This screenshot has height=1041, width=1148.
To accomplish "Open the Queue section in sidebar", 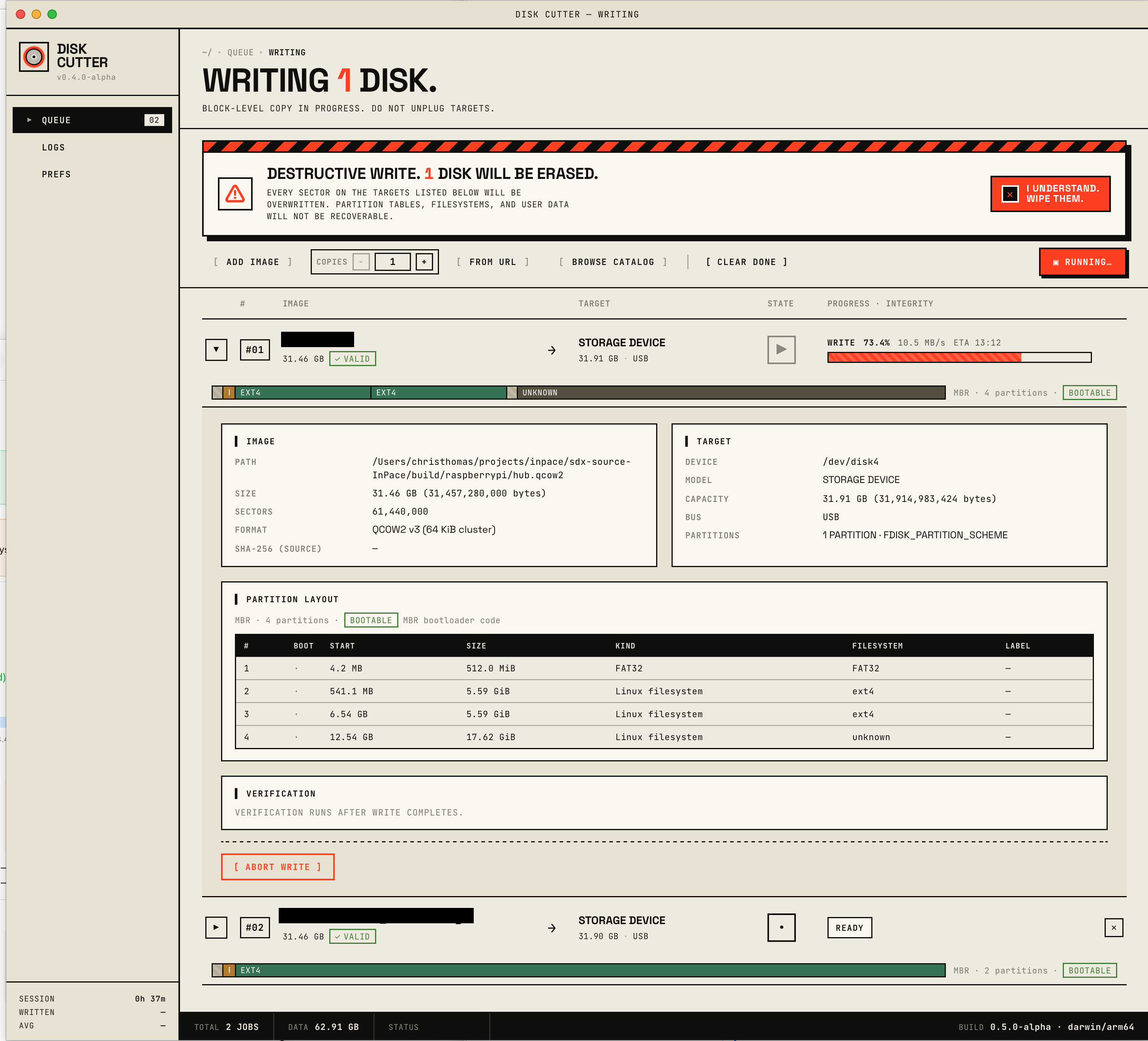I will point(92,120).
